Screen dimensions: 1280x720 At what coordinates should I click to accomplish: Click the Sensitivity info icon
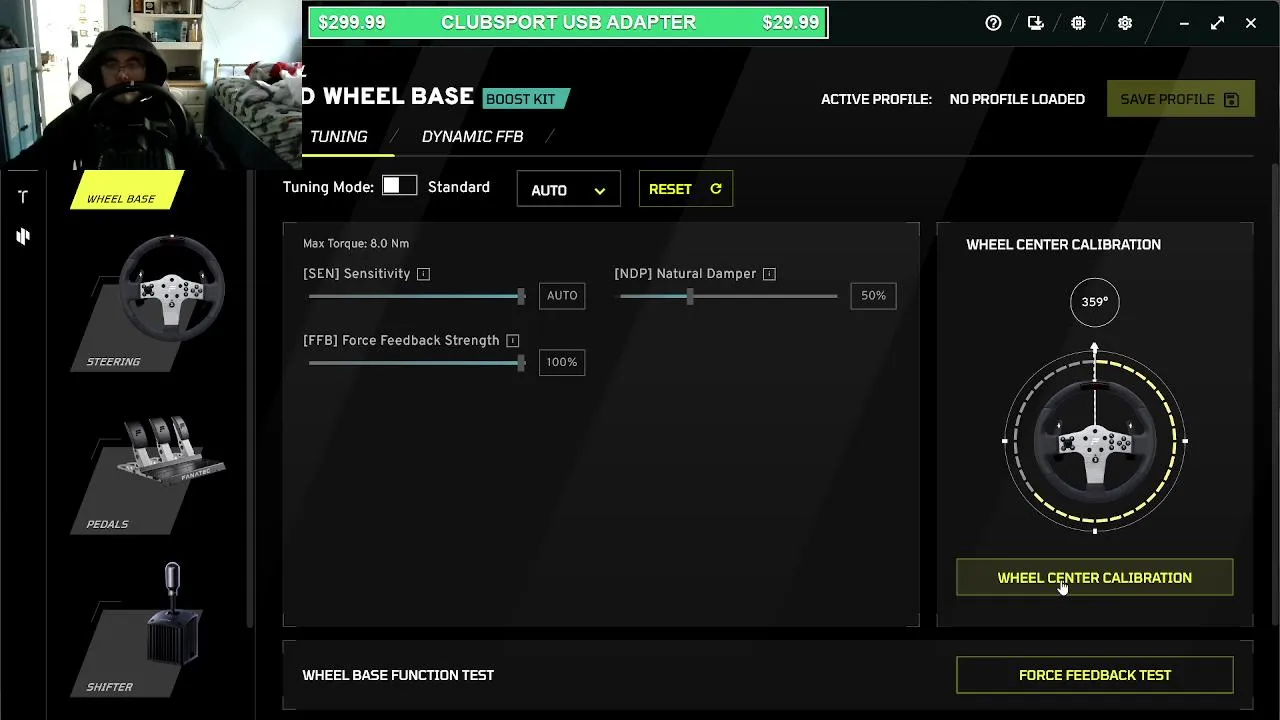423,274
